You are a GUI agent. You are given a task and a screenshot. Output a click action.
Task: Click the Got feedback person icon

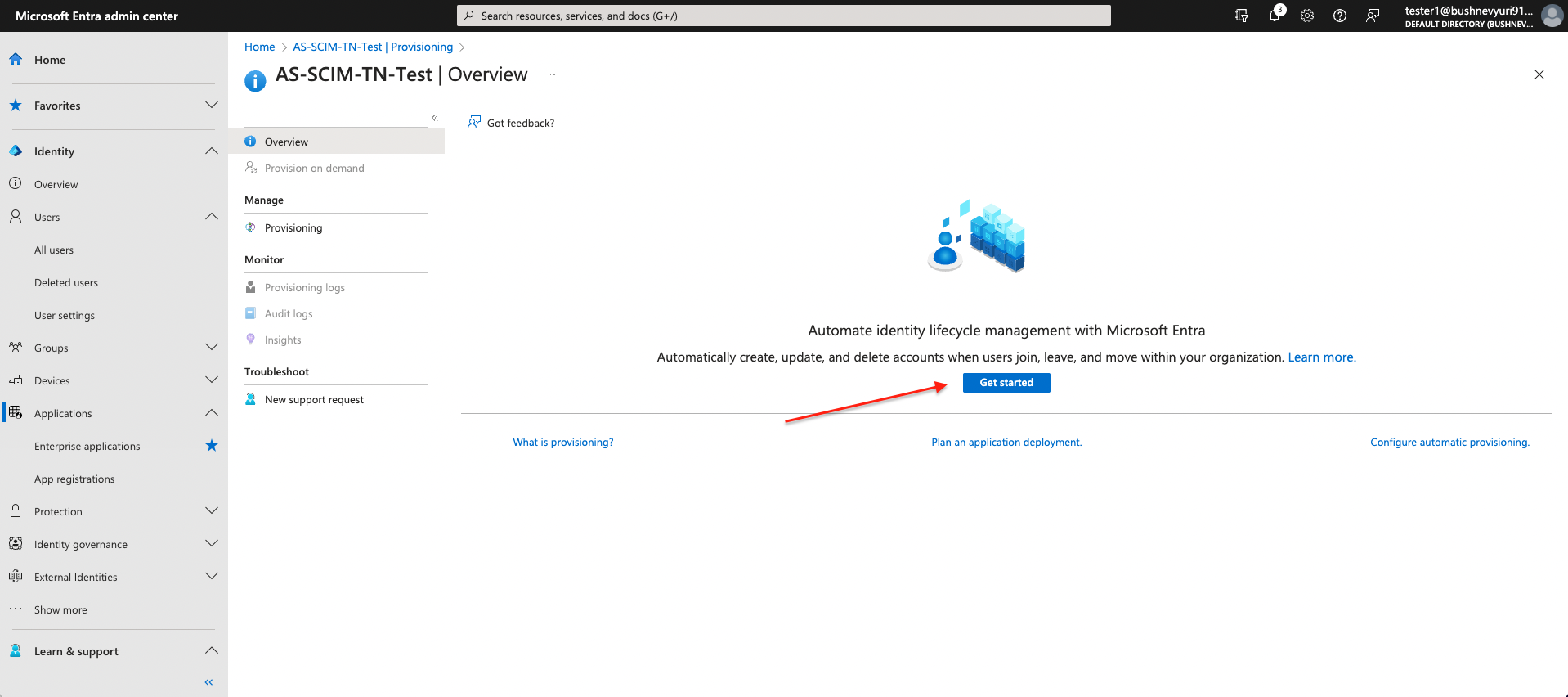(x=474, y=123)
